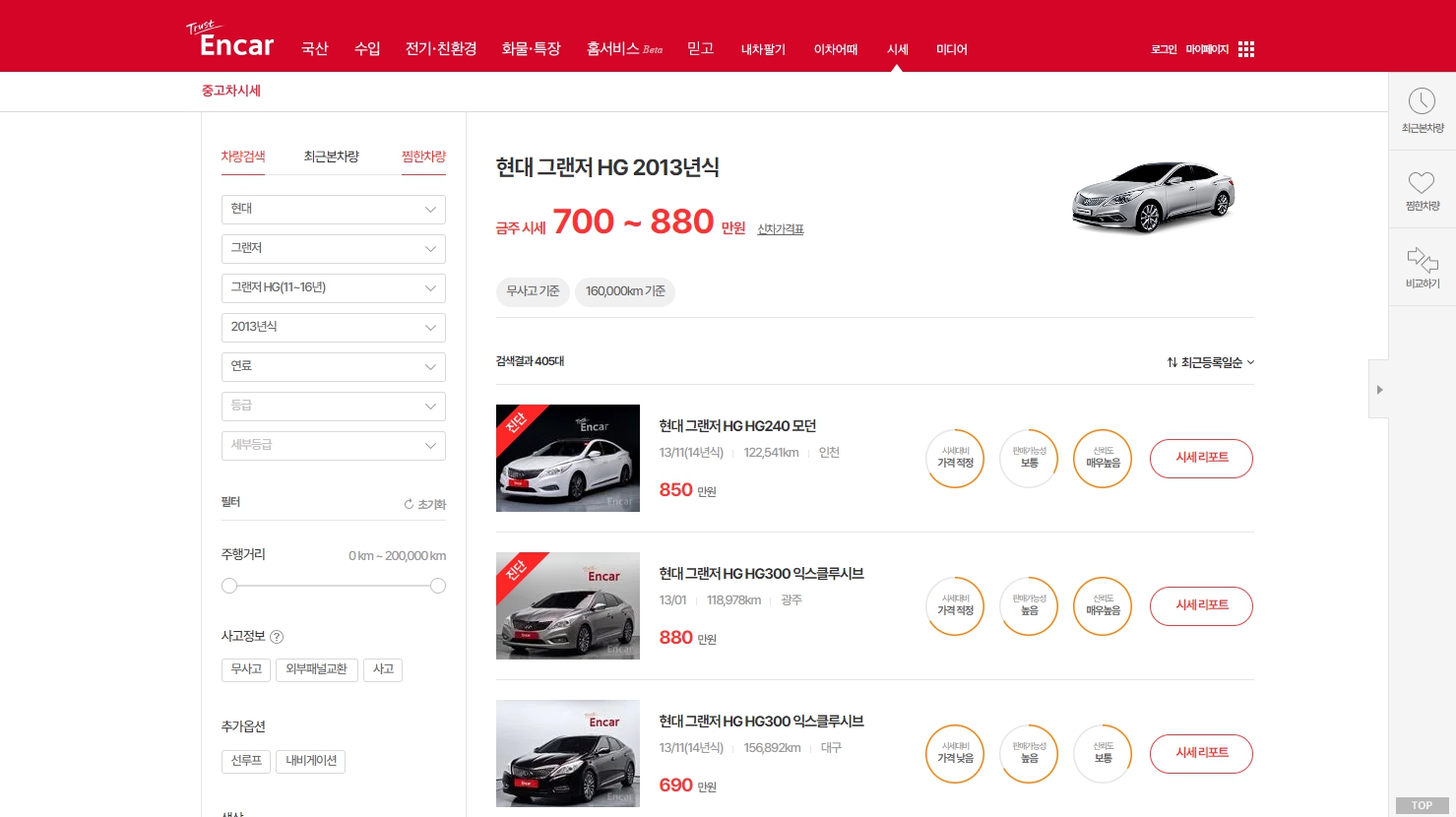Expand the right side panel arrow
1456x817 pixels.
click(x=1379, y=390)
